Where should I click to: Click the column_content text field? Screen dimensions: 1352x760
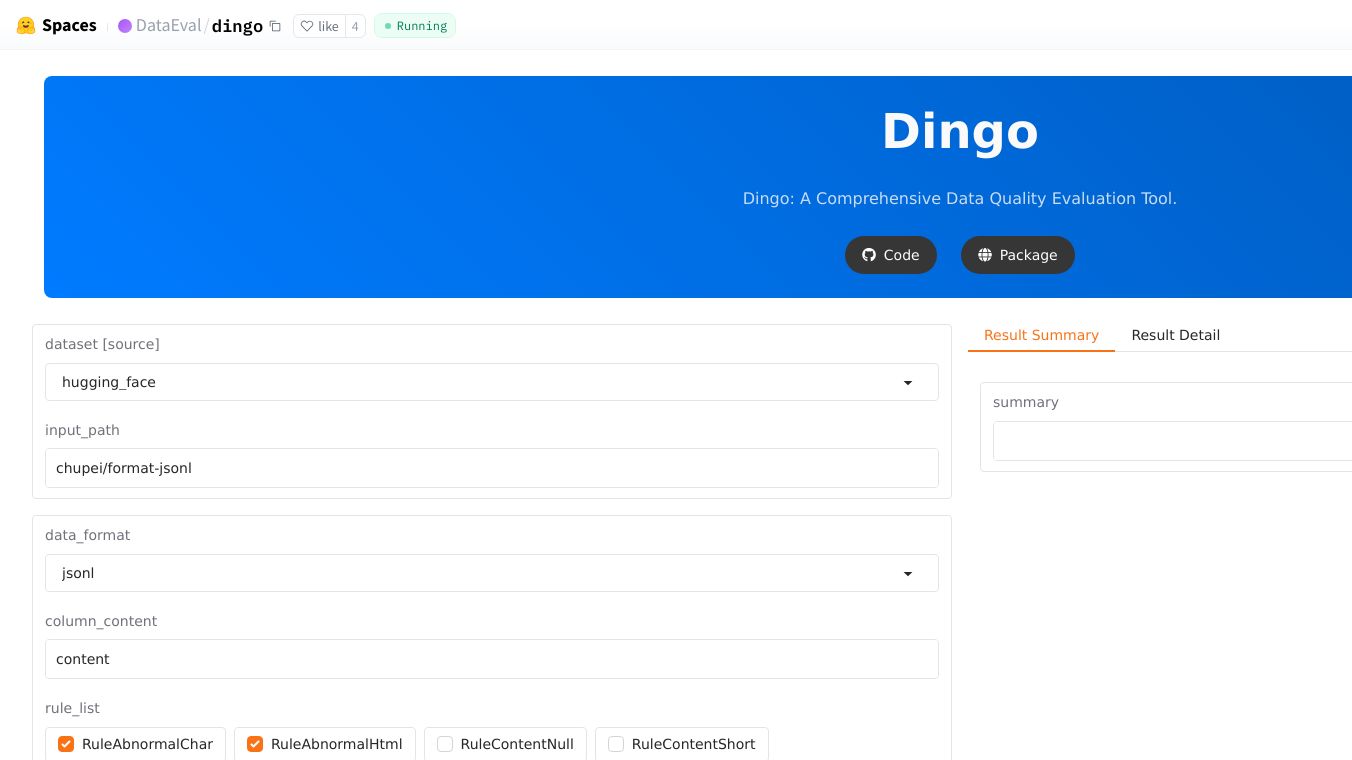tap(492, 659)
